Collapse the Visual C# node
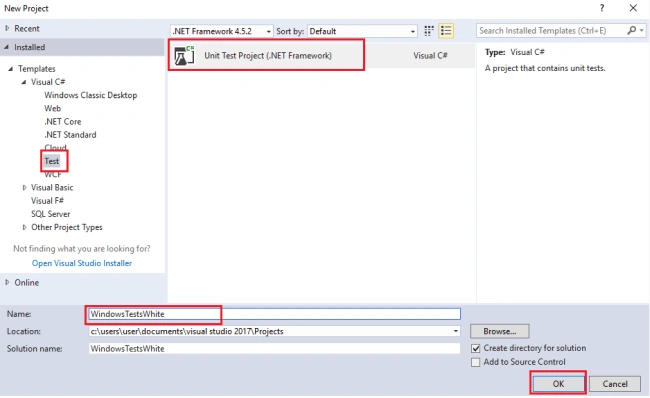Viewport: 650px width, 398px height. point(24,82)
